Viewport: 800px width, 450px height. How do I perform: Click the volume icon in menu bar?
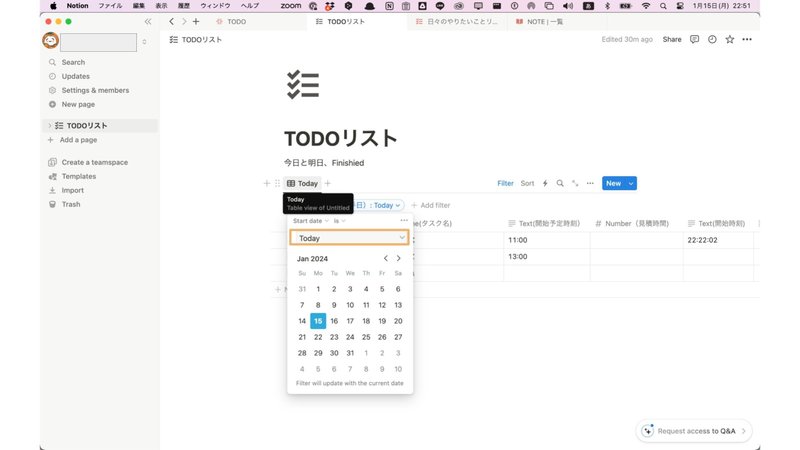click(x=567, y=6)
